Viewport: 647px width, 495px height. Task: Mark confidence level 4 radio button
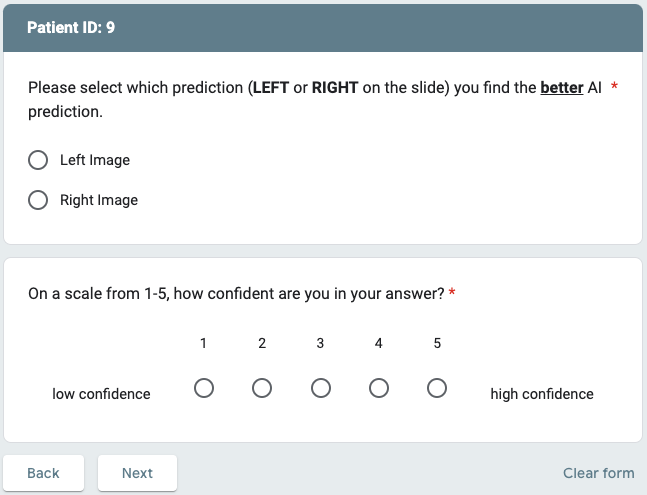(379, 388)
